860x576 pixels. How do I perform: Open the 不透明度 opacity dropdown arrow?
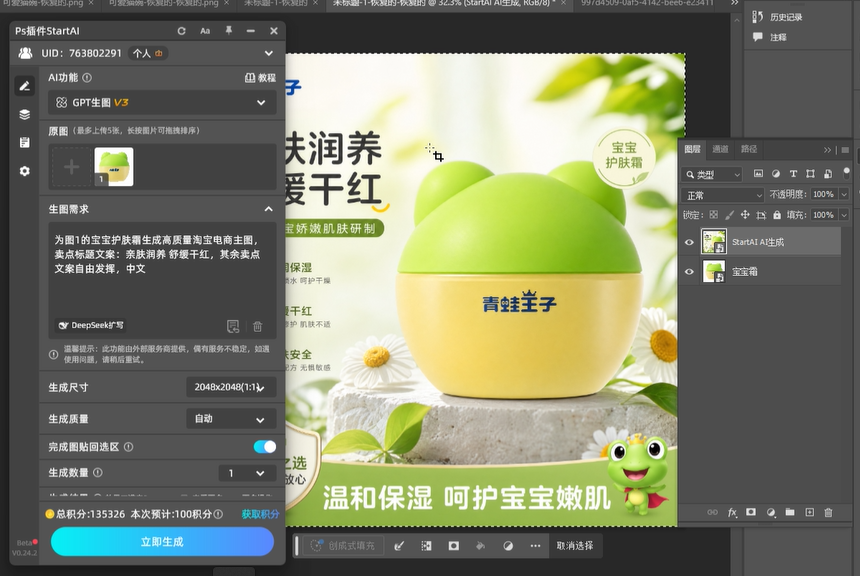click(844, 195)
